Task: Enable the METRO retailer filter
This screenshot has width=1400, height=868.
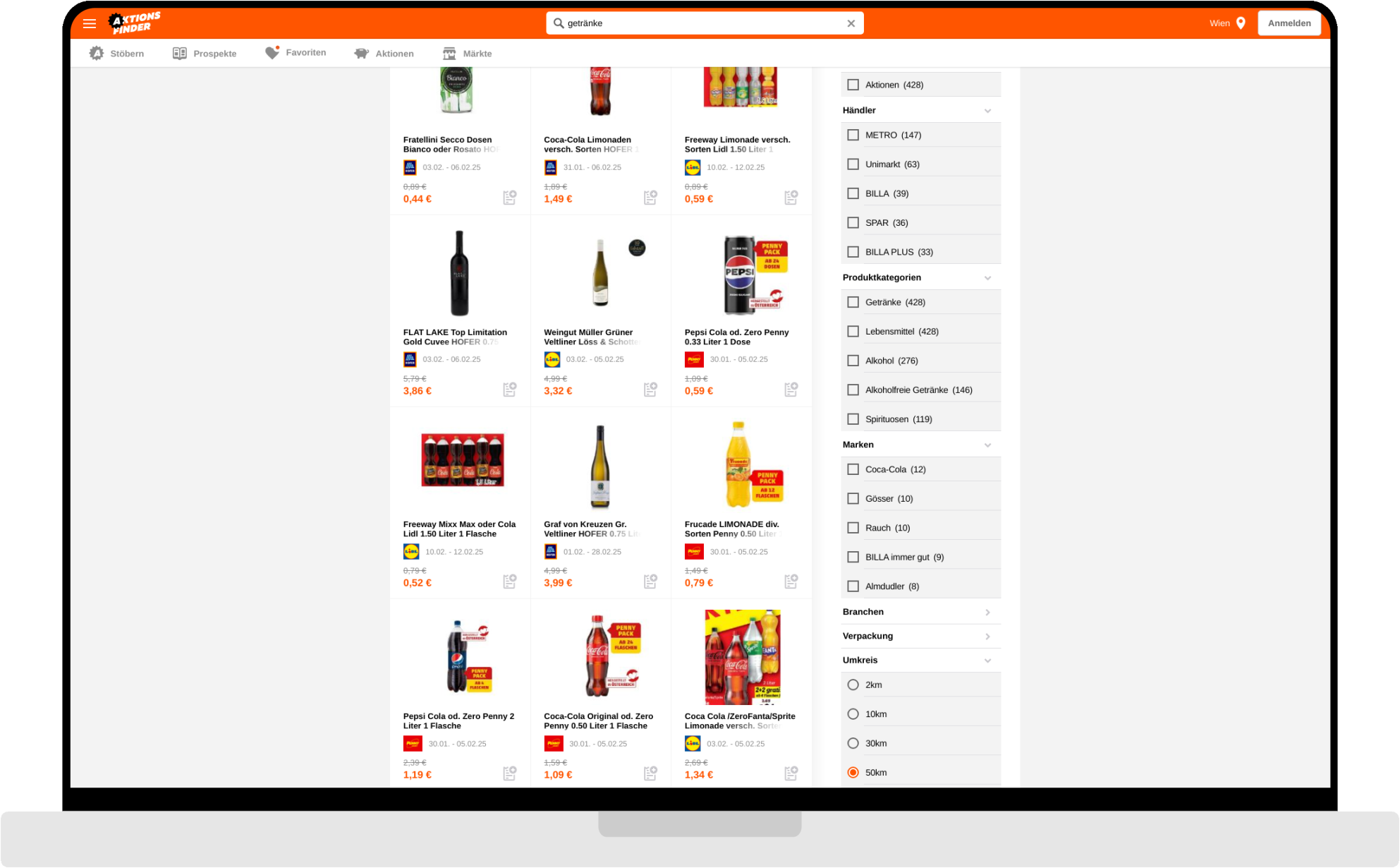Action: pos(853,134)
